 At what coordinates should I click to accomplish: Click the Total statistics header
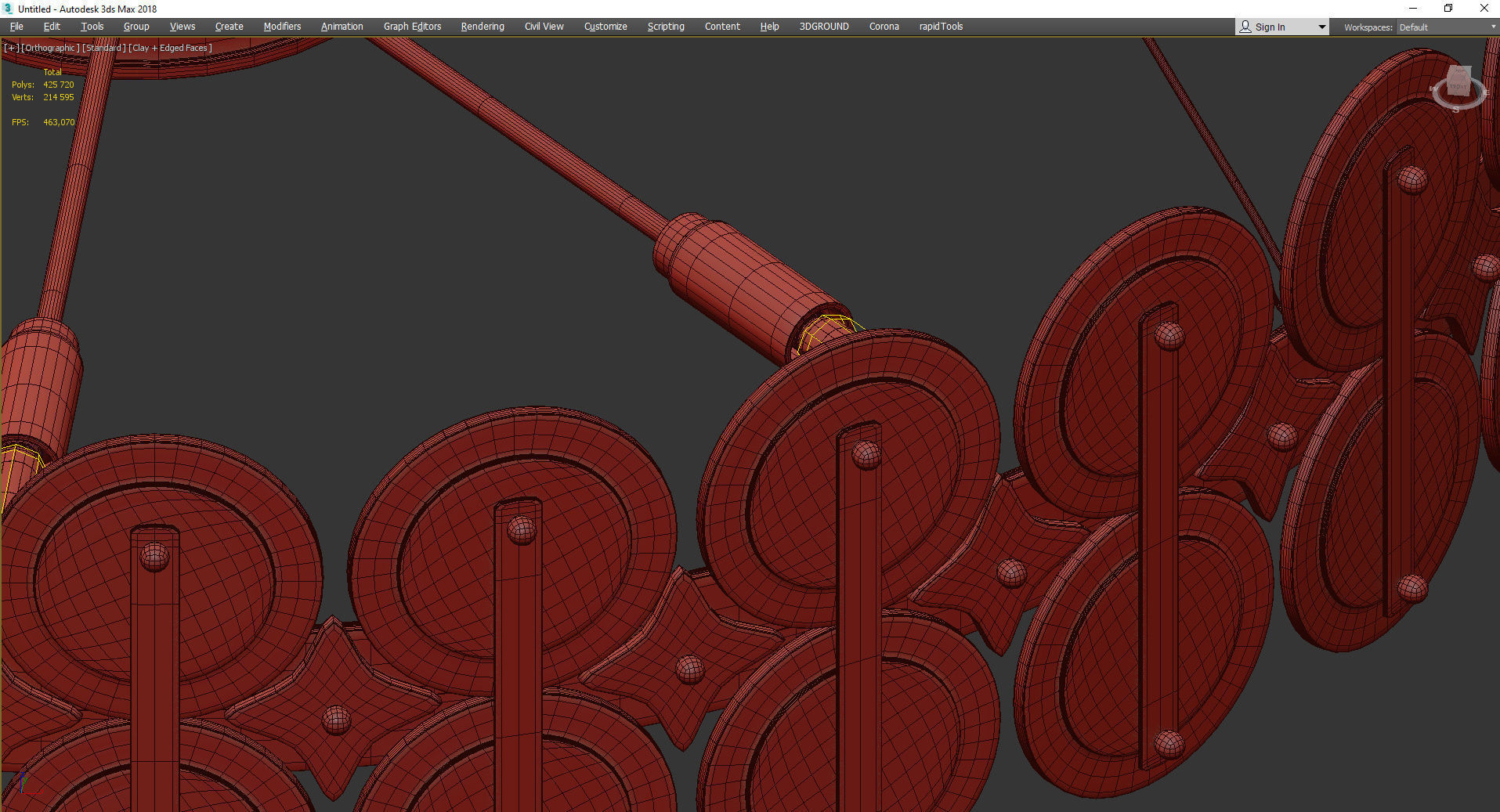point(52,72)
